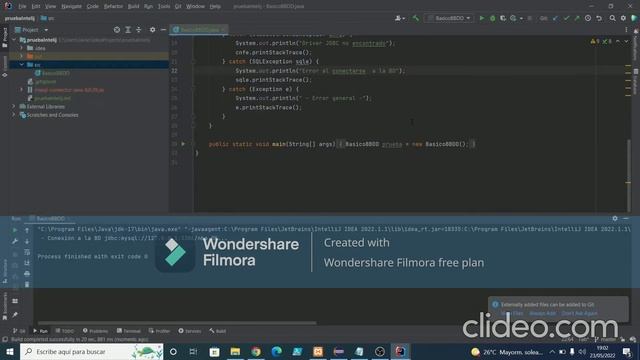The width and height of the screenshot is (640, 360).
Task: Switch to the BasicoBBDD editor tab
Action: (199, 30)
